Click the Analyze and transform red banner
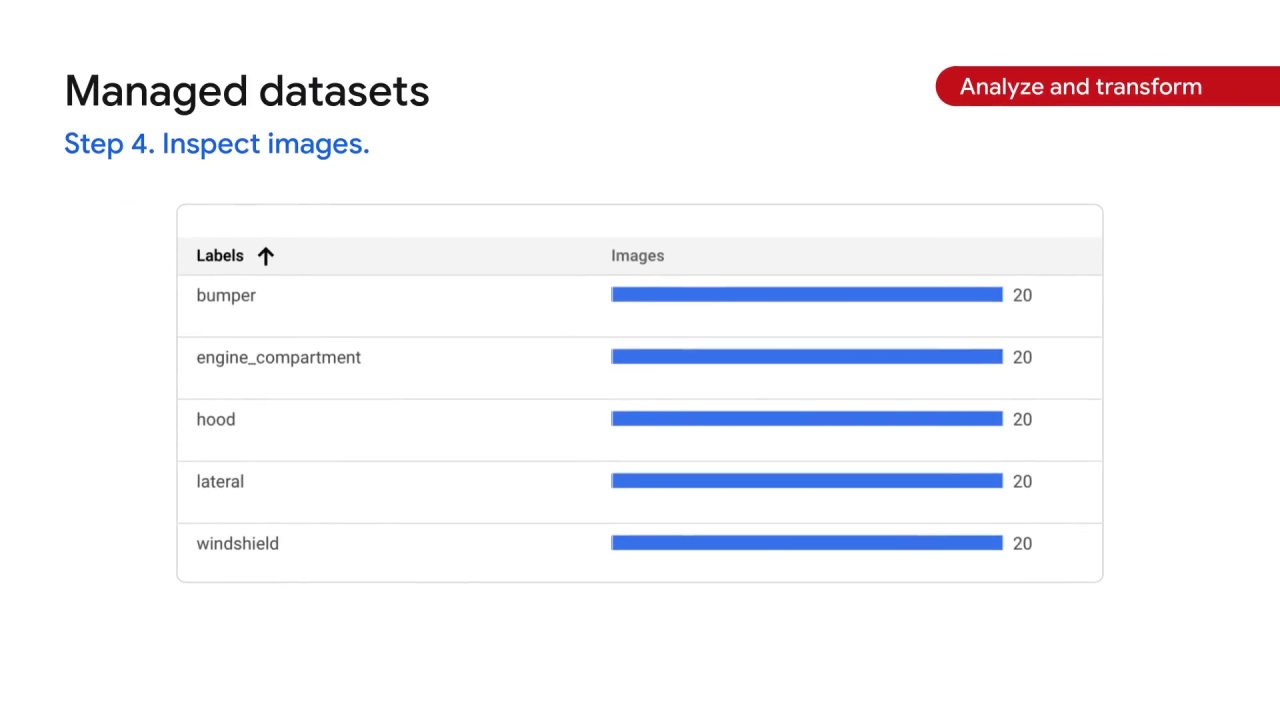Image resolution: width=1280 pixels, height=720 pixels. pos(1108,87)
